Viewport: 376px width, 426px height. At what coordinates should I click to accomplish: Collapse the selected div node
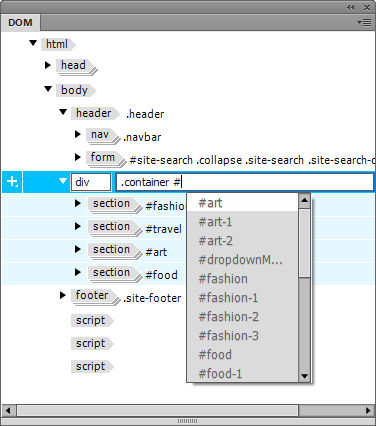pyautogui.click(x=63, y=181)
